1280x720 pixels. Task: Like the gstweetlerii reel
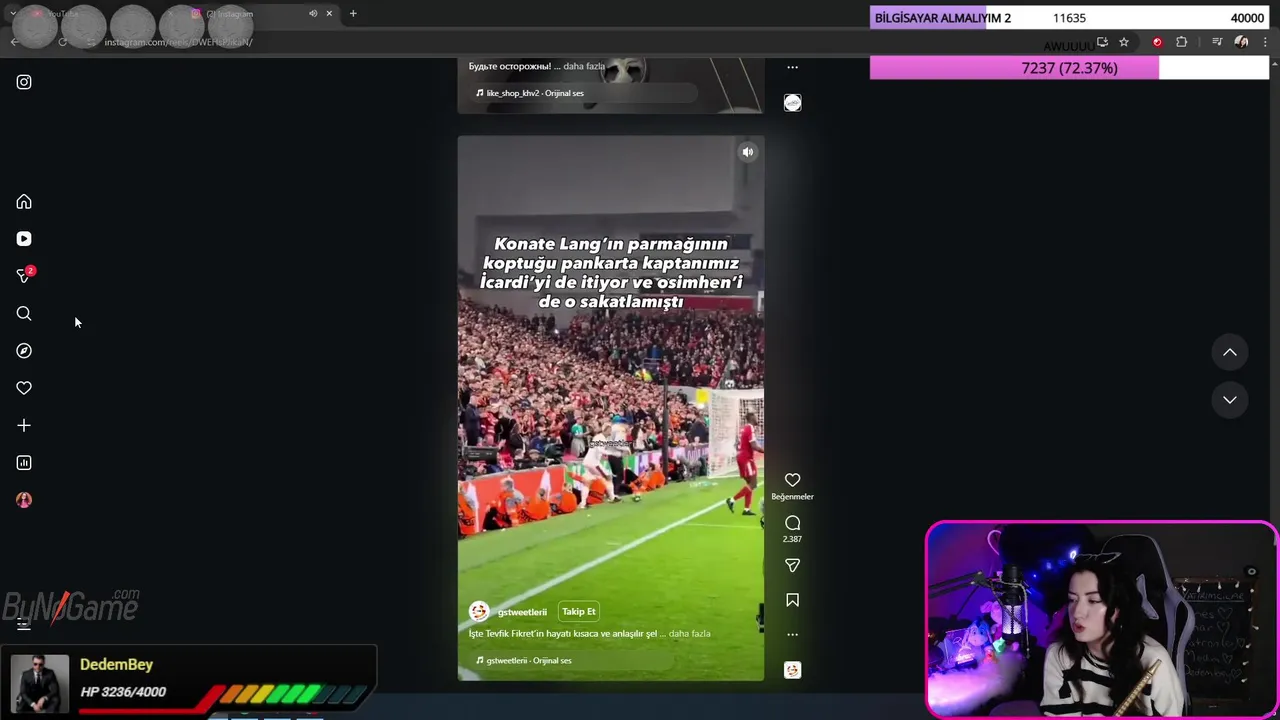click(x=792, y=480)
